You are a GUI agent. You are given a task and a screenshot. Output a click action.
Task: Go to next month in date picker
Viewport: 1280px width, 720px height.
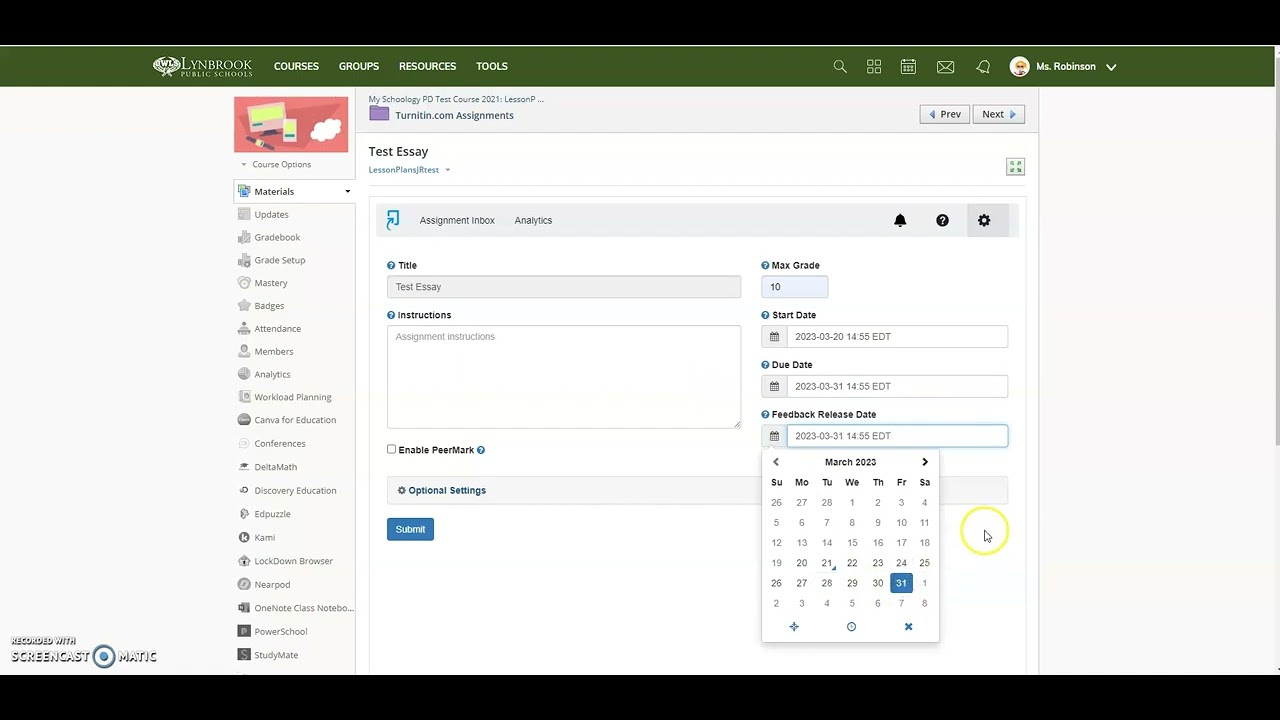(x=925, y=462)
